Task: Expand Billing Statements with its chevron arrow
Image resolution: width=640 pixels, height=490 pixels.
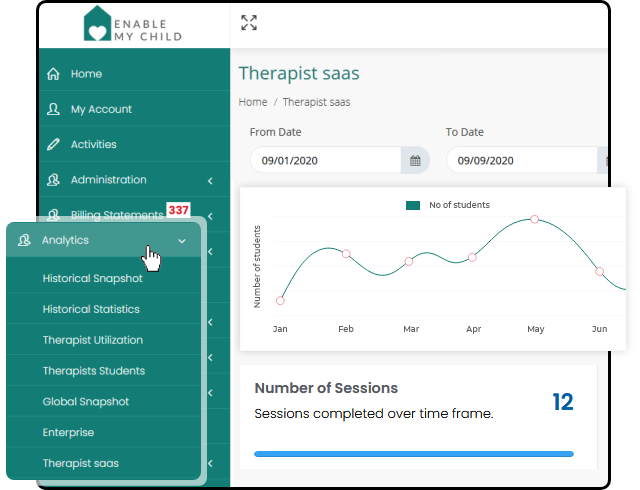Action: pyautogui.click(x=210, y=216)
